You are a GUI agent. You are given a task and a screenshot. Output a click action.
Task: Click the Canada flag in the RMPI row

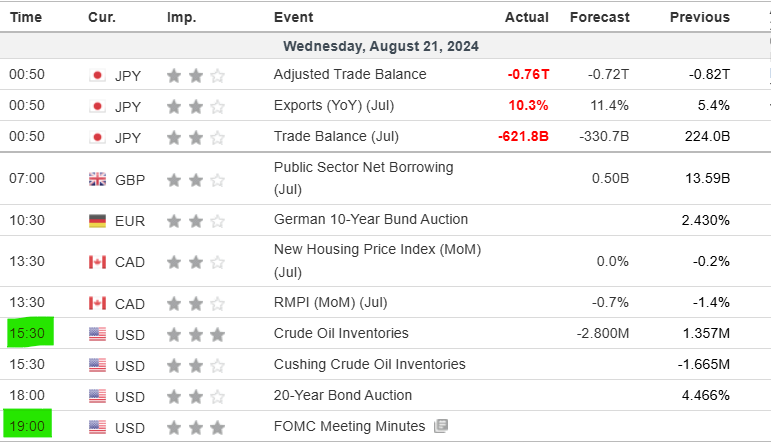coord(97,303)
